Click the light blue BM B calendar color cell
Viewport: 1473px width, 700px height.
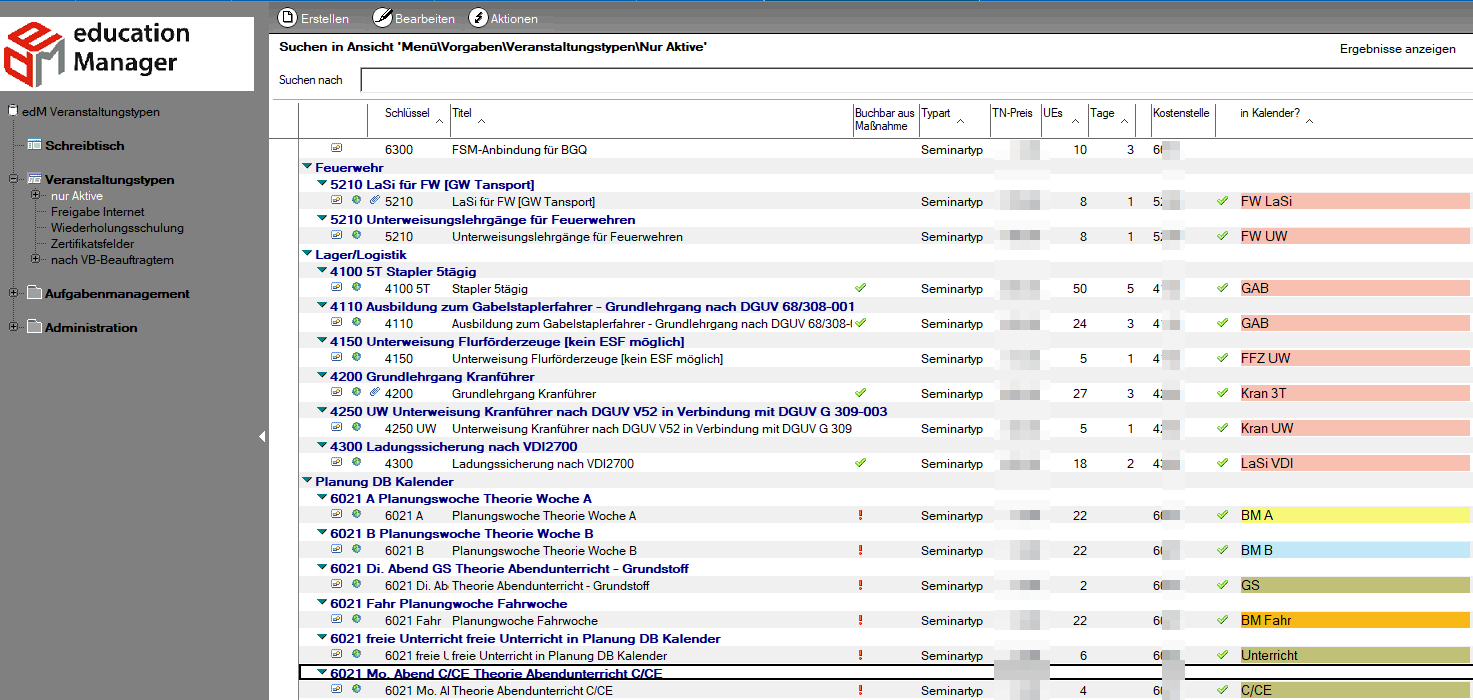[x=1355, y=550]
